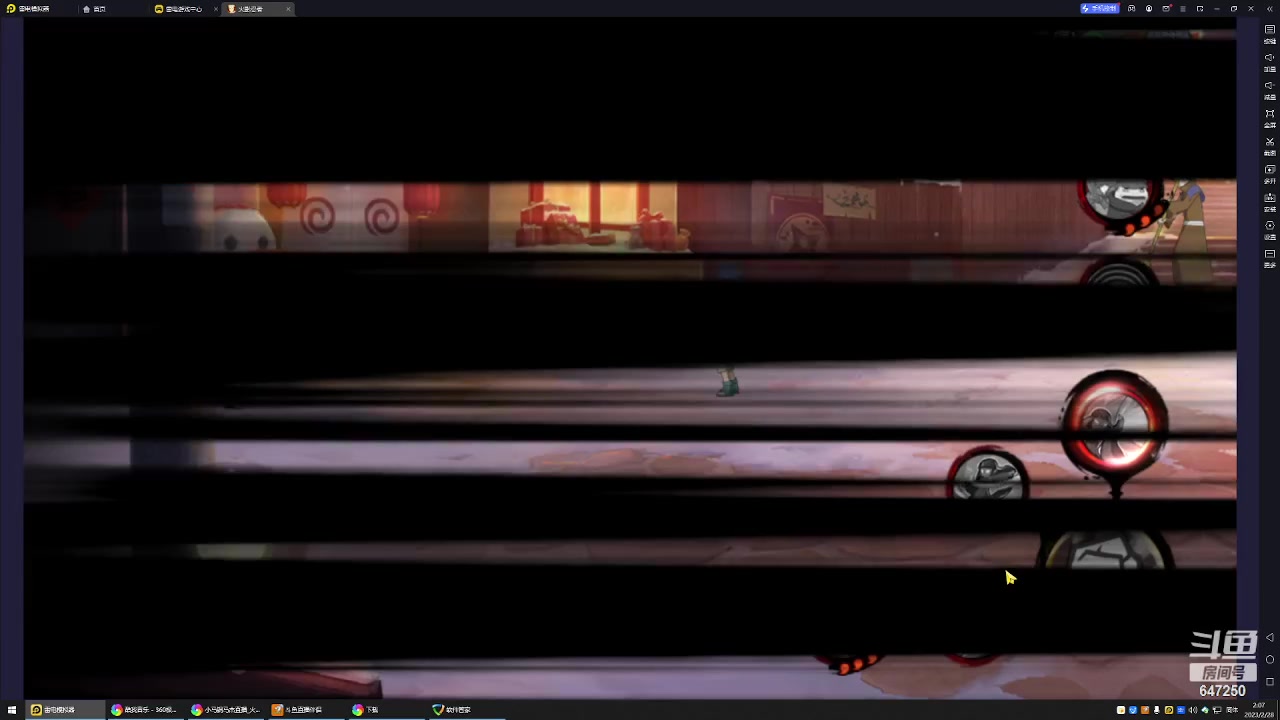Click the window mode icon beside hamburger menu
1280x720 pixels.
click(x=1200, y=8)
